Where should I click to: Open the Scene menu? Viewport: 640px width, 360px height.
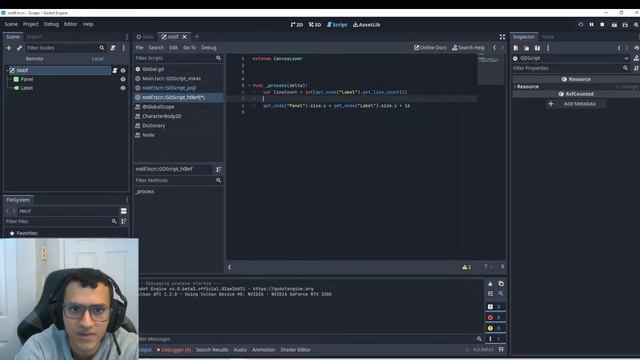point(11,24)
